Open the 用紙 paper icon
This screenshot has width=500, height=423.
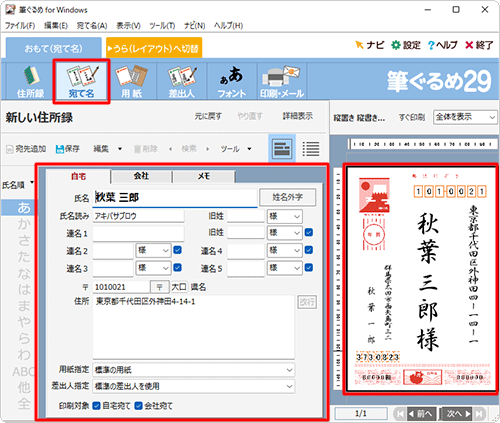[x=131, y=81]
